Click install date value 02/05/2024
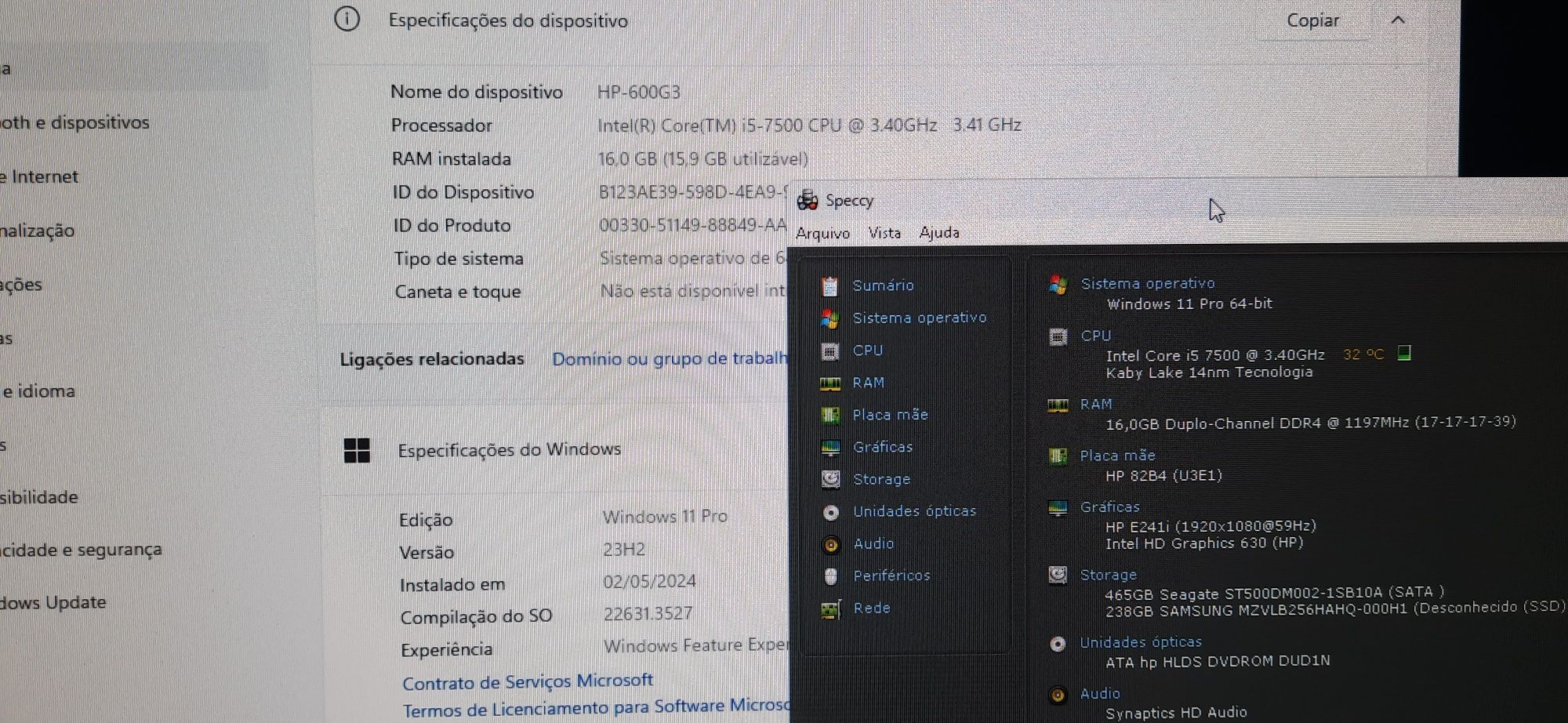1568x723 pixels. 649,581
